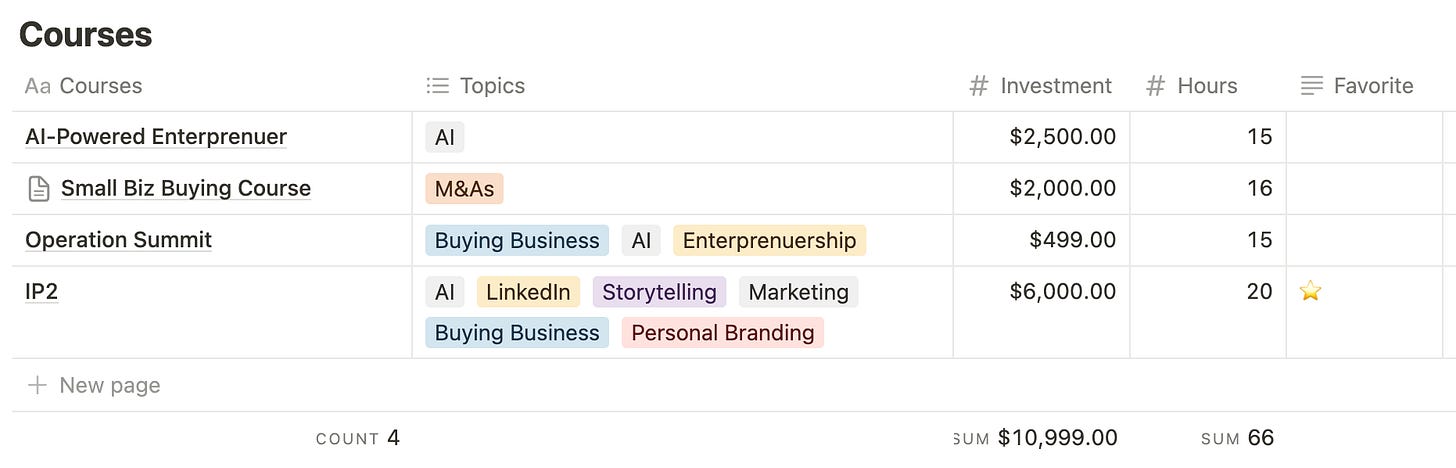Open the Topics column header menu

tap(492, 86)
